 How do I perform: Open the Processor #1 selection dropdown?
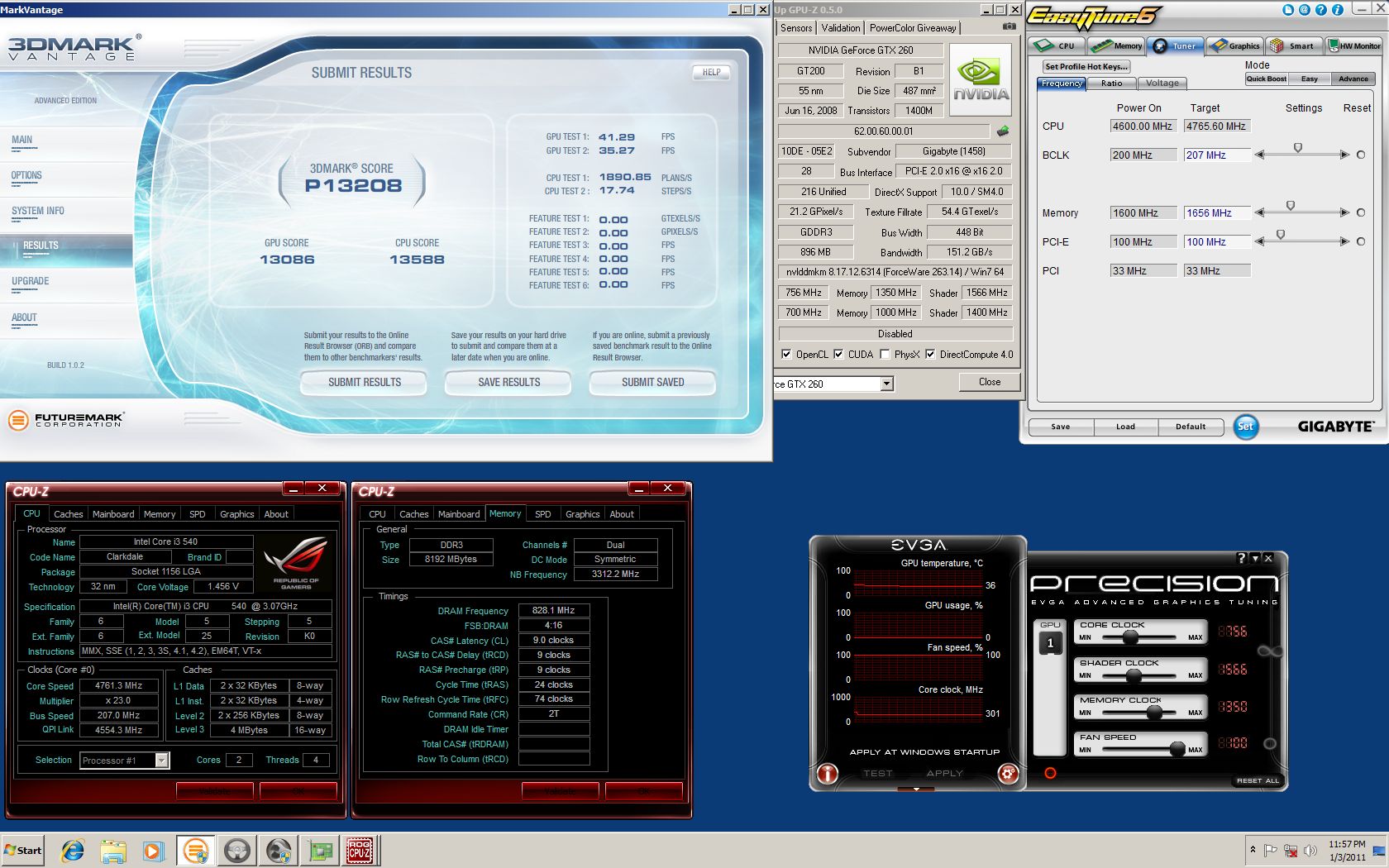pos(161,760)
